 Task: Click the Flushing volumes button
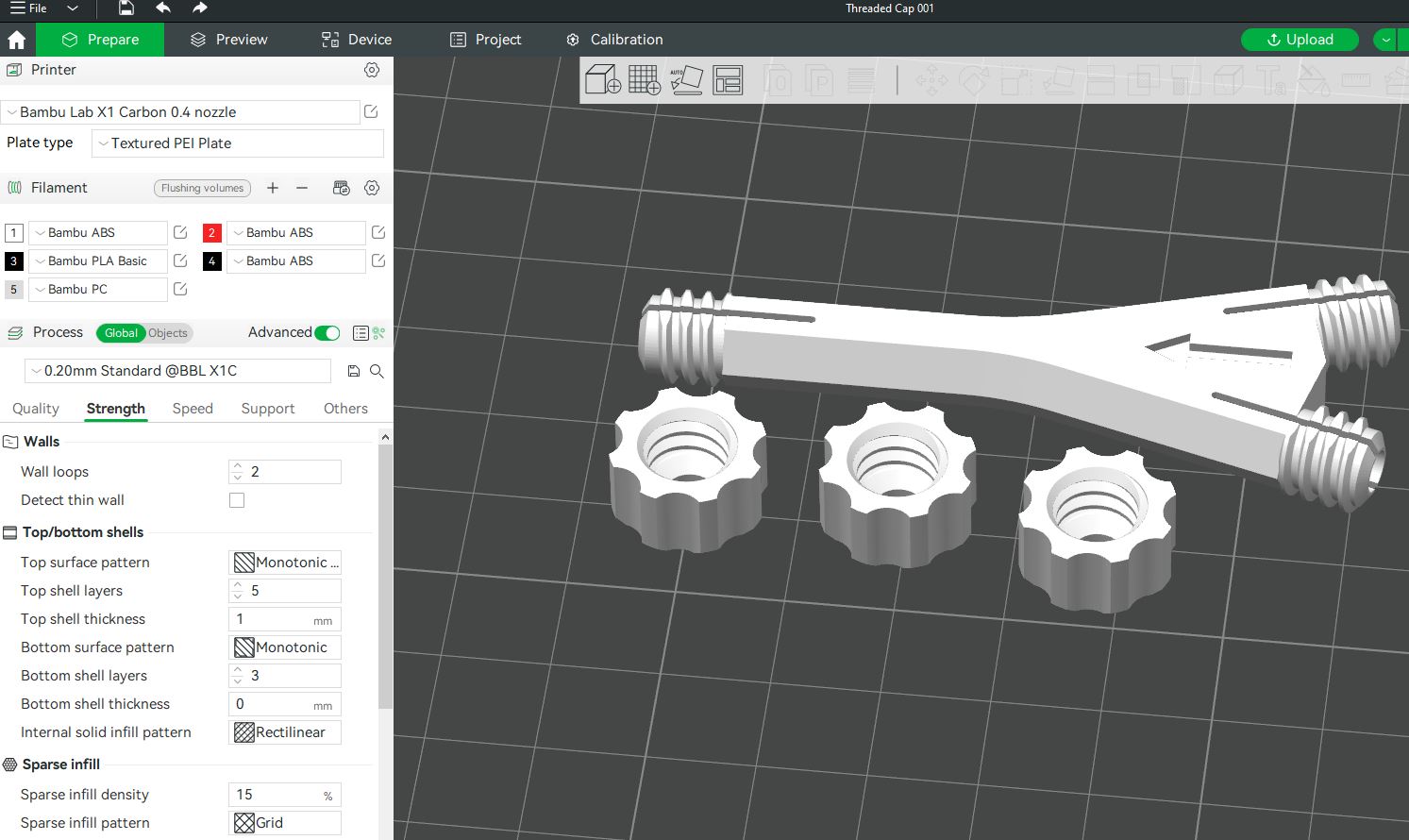(x=201, y=188)
